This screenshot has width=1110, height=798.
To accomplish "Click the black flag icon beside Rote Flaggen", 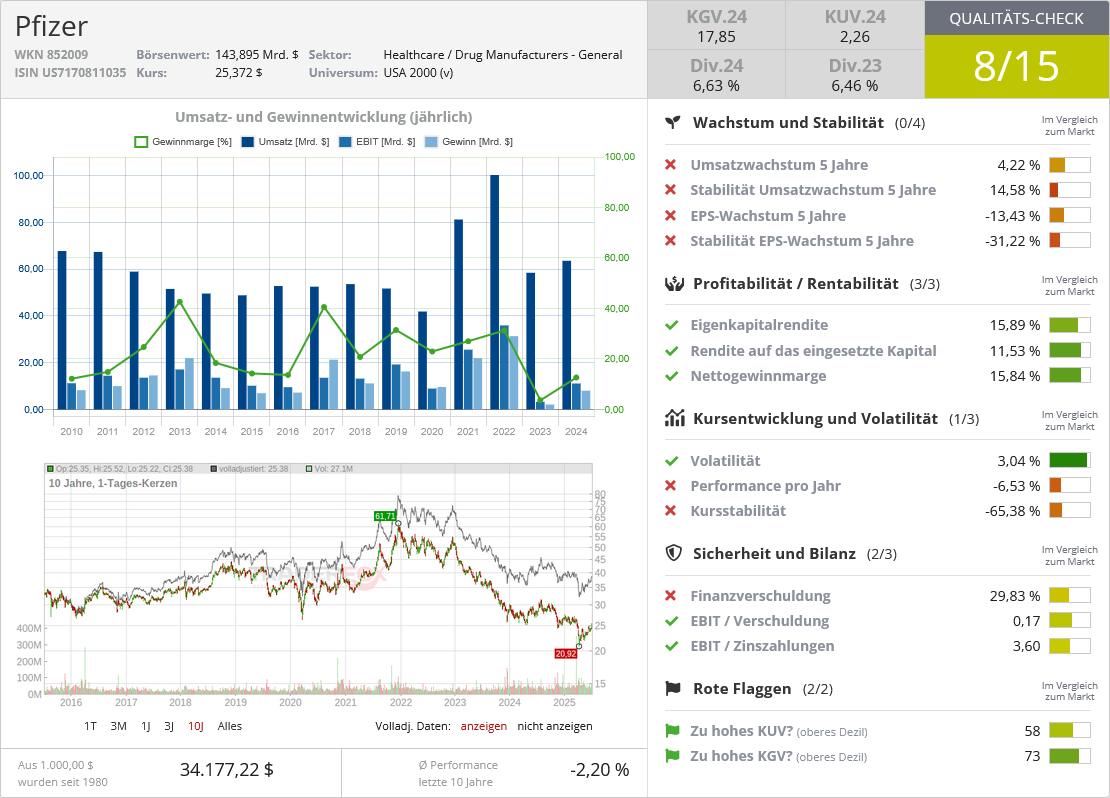I will 673,688.
